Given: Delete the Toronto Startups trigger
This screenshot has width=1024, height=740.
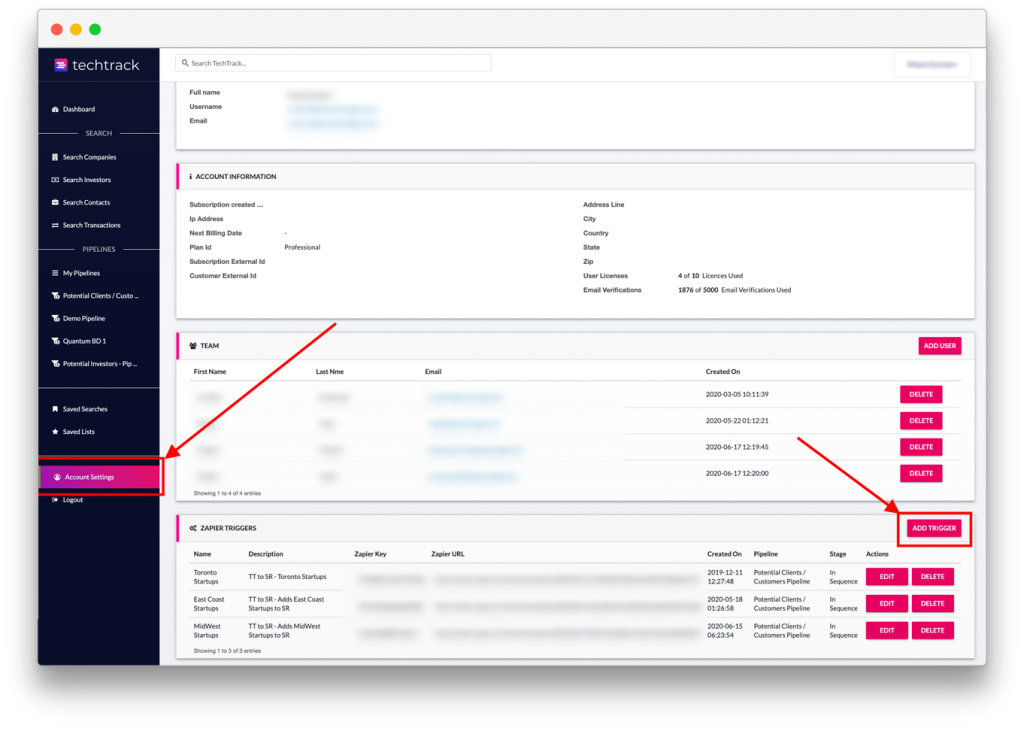Looking at the screenshot, I should click(933, 577).
